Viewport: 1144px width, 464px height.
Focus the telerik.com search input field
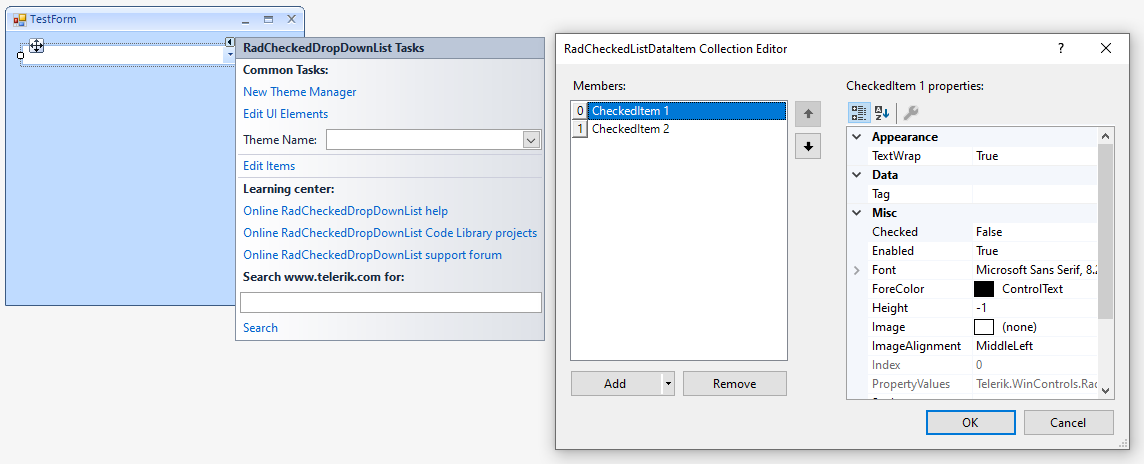(x=391, y=303)
